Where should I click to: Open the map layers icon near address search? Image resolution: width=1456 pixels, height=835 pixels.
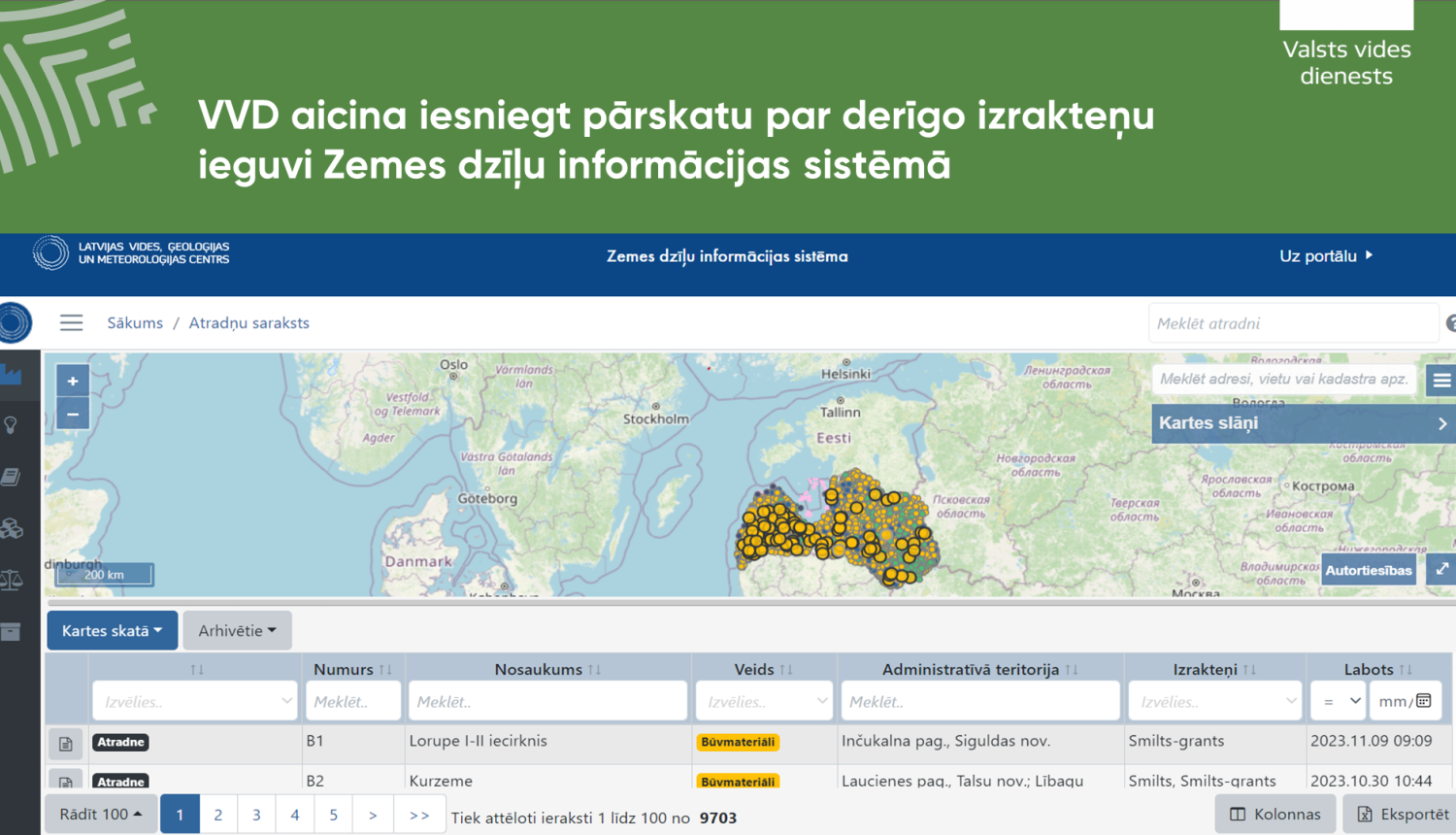pos(1443,380)
